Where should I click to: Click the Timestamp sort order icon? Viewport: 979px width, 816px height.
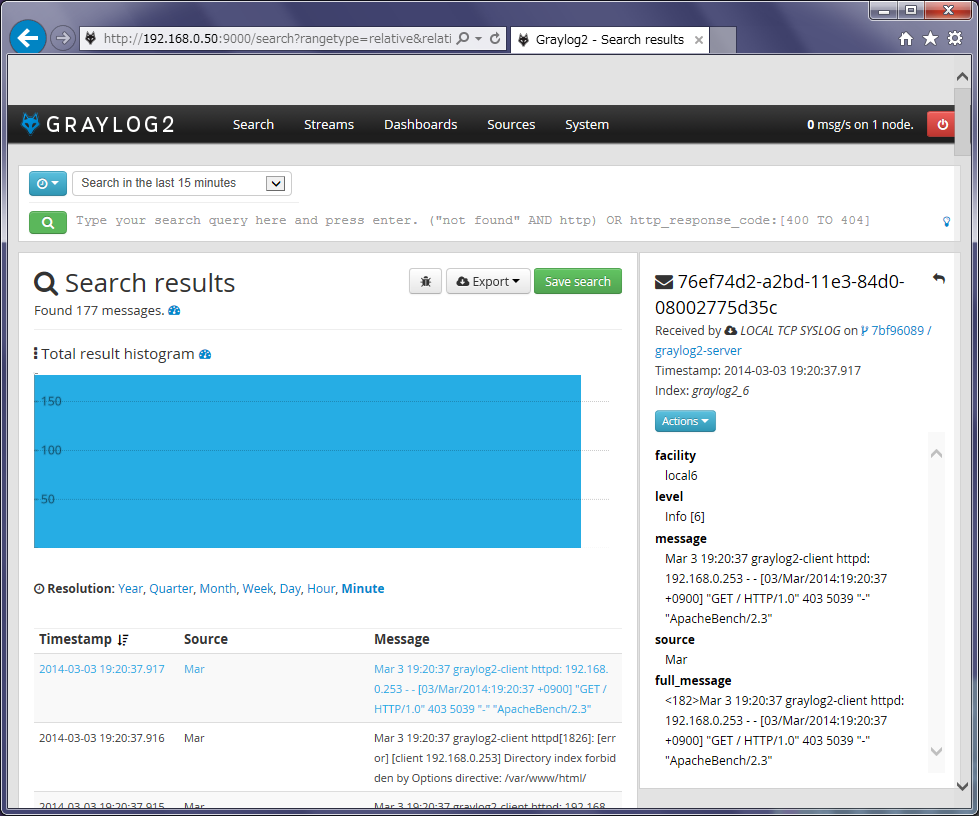point(123,640)
